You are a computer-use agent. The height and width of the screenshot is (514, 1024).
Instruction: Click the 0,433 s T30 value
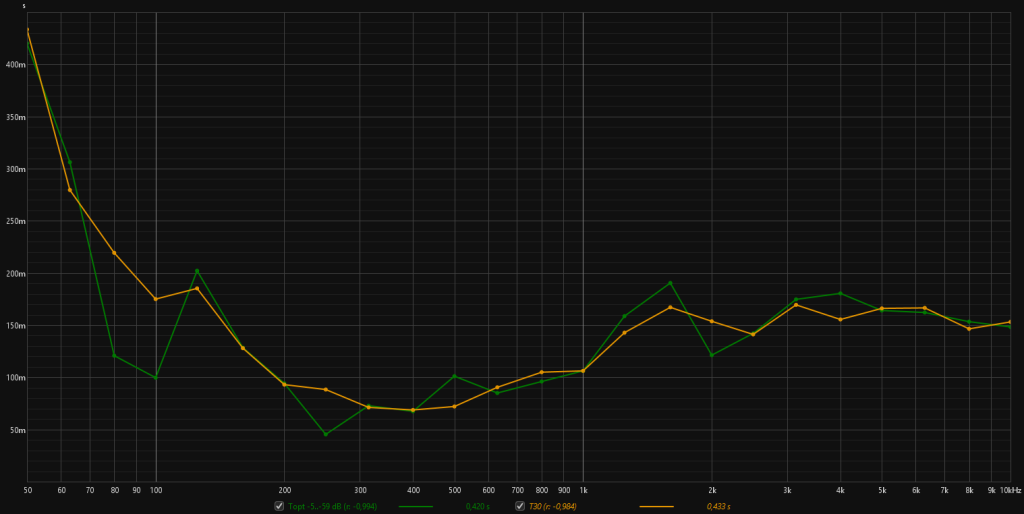tap(718, 507)
